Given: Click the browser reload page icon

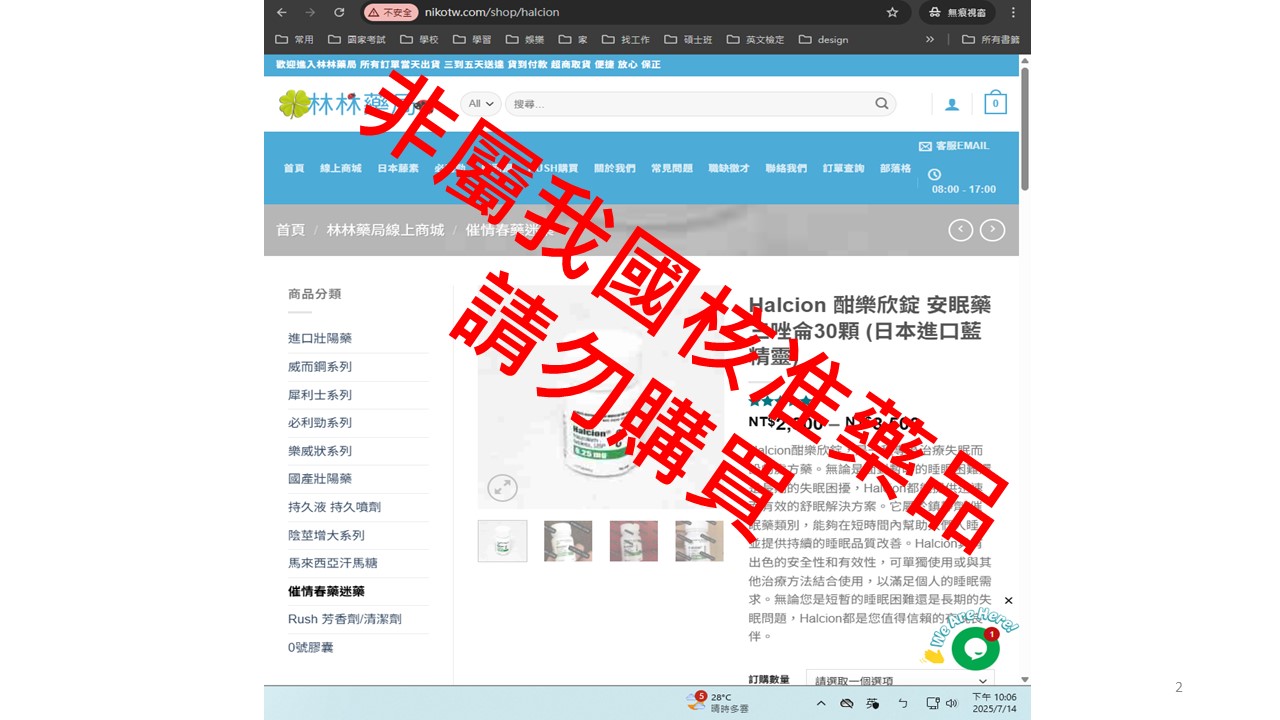Looking at the screenshot, I should point(339,12).
